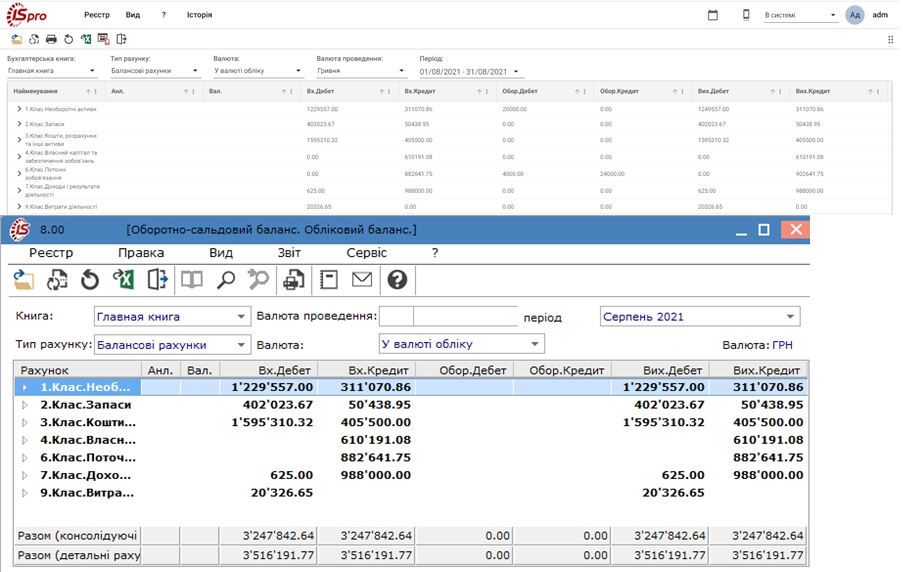The image size is (903, 572).
Task: Click the Валюта проведення code field in desktop window
Action: [x=396, y=316]
